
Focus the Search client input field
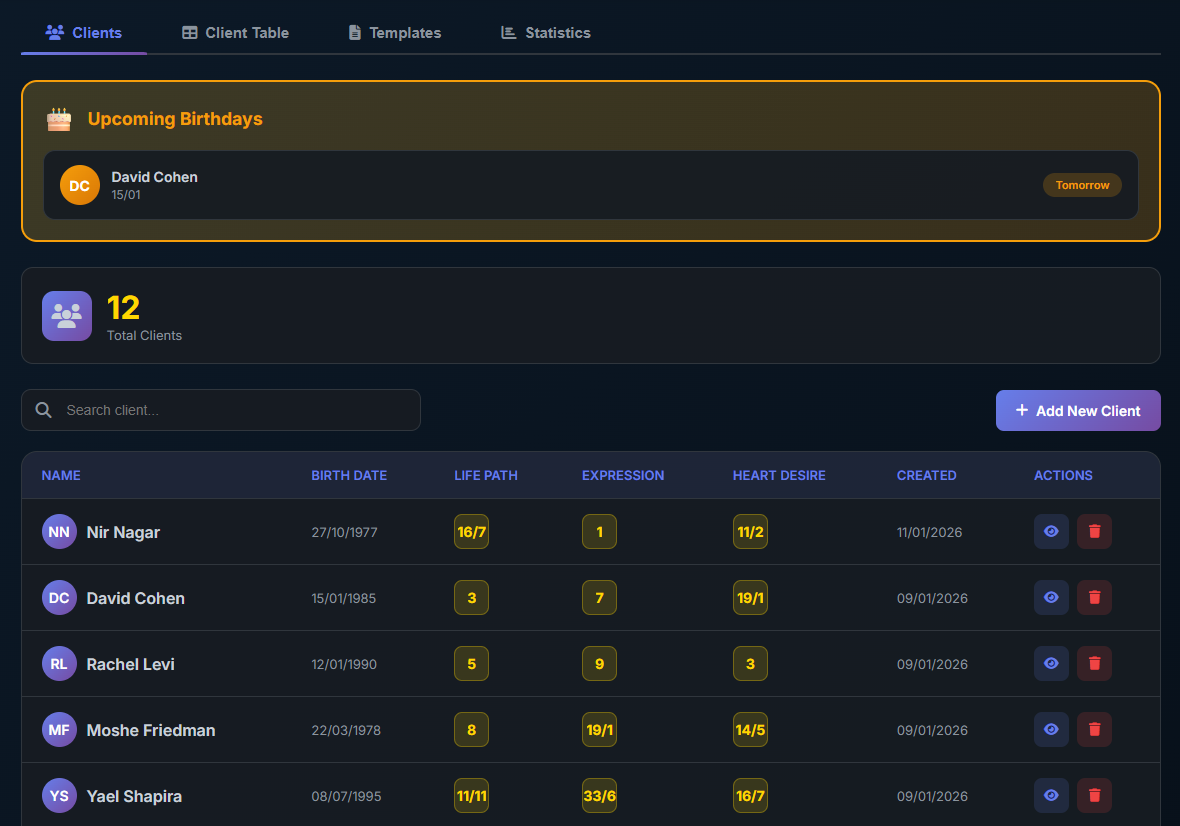(x=235, y=410)
